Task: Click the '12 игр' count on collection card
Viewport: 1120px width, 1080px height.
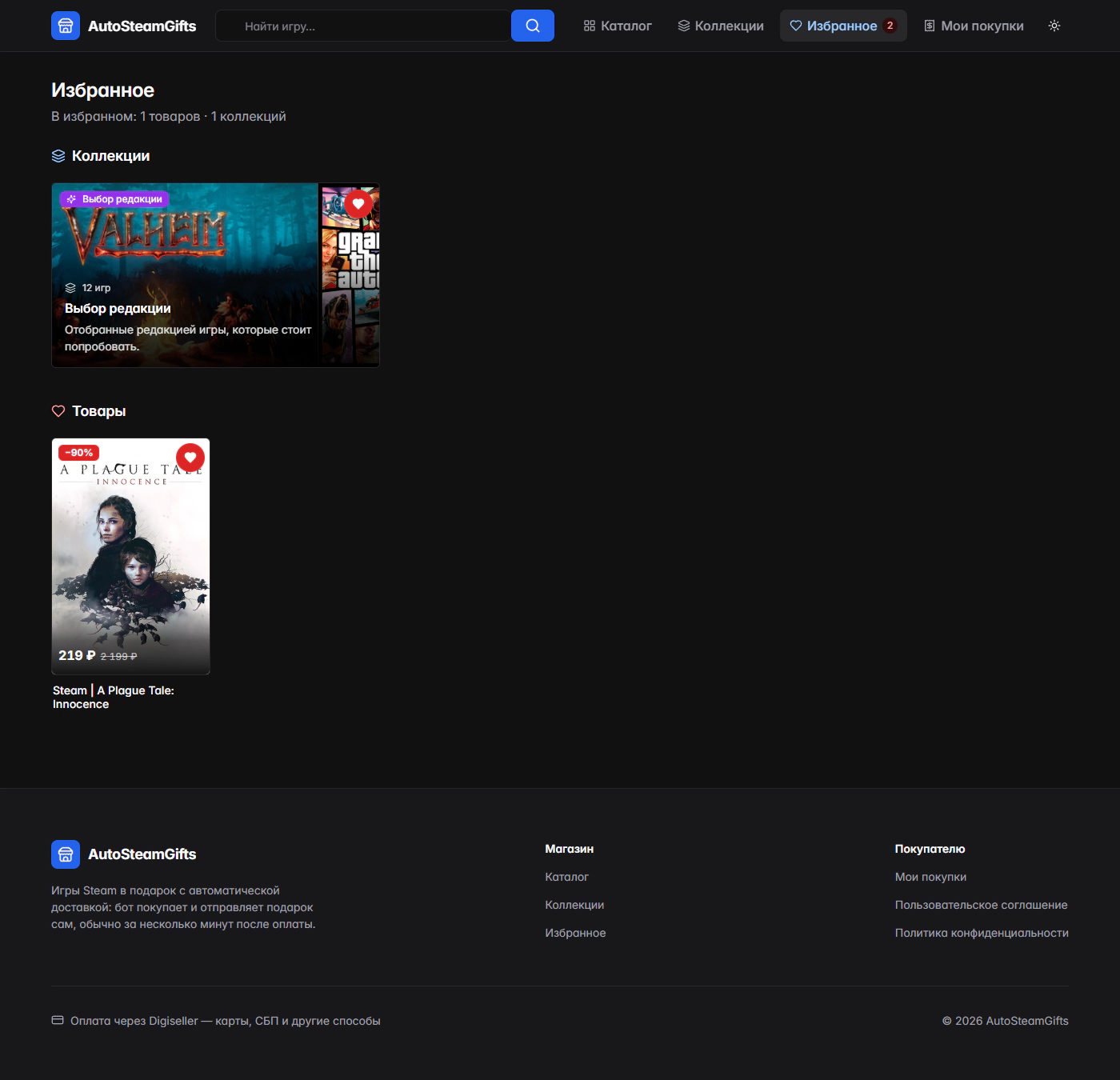Action: 96,288
